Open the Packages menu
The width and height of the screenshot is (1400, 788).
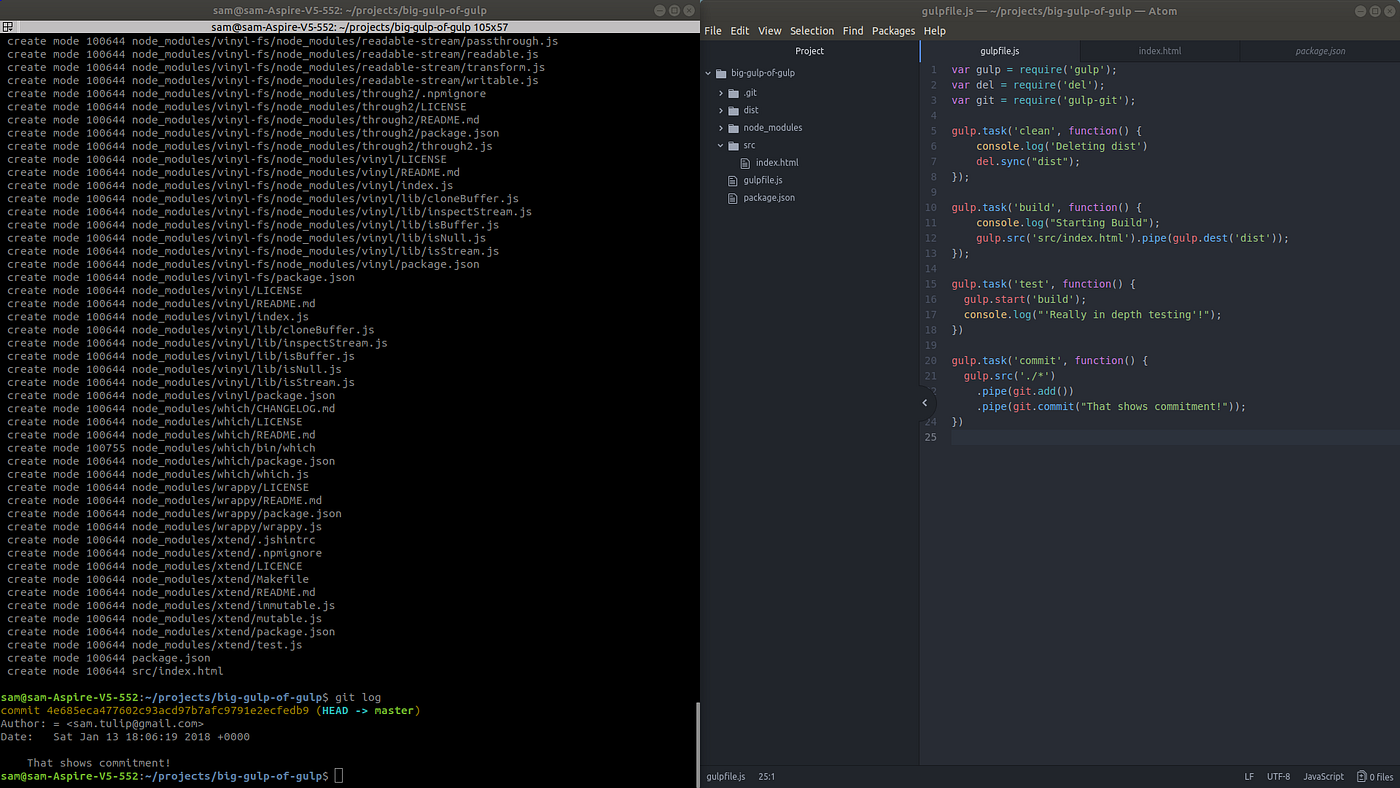pos(893,31)
